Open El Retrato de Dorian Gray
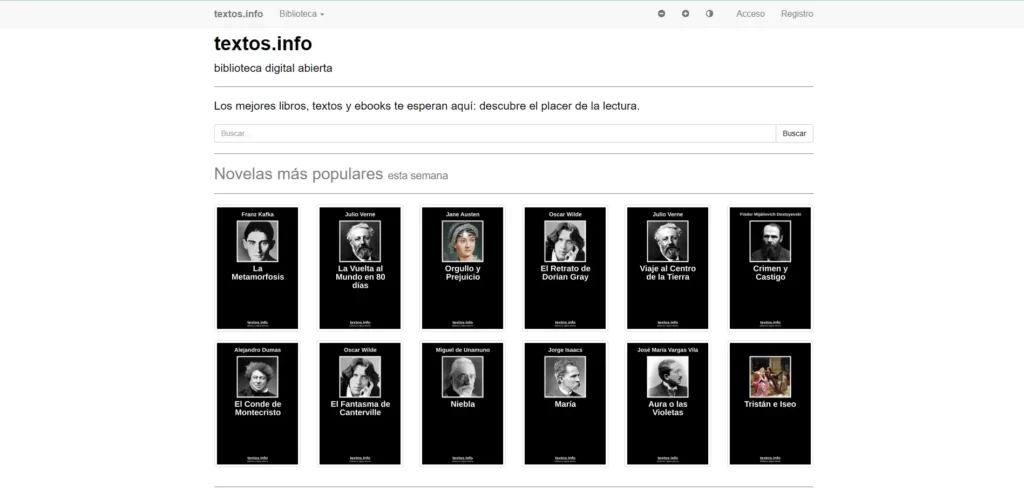 tap(565, 268)
